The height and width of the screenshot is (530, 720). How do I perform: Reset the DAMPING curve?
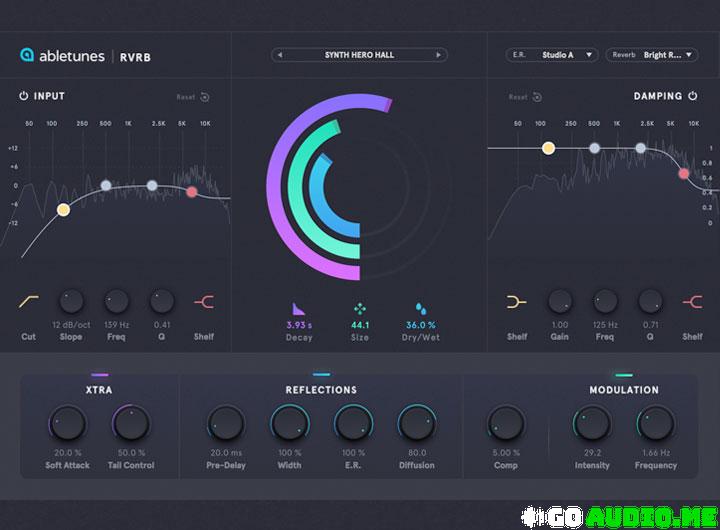click(x=525, y=97)
